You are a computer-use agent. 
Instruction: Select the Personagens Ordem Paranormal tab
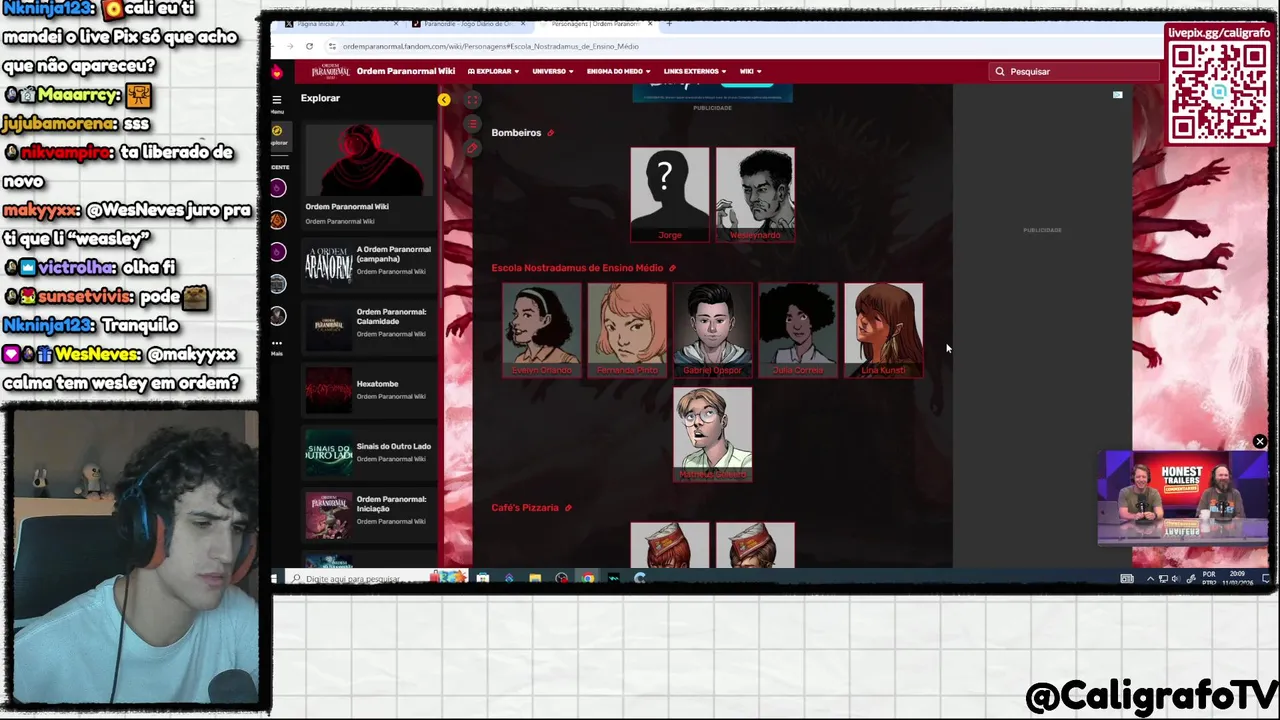[x=595, y=23]
